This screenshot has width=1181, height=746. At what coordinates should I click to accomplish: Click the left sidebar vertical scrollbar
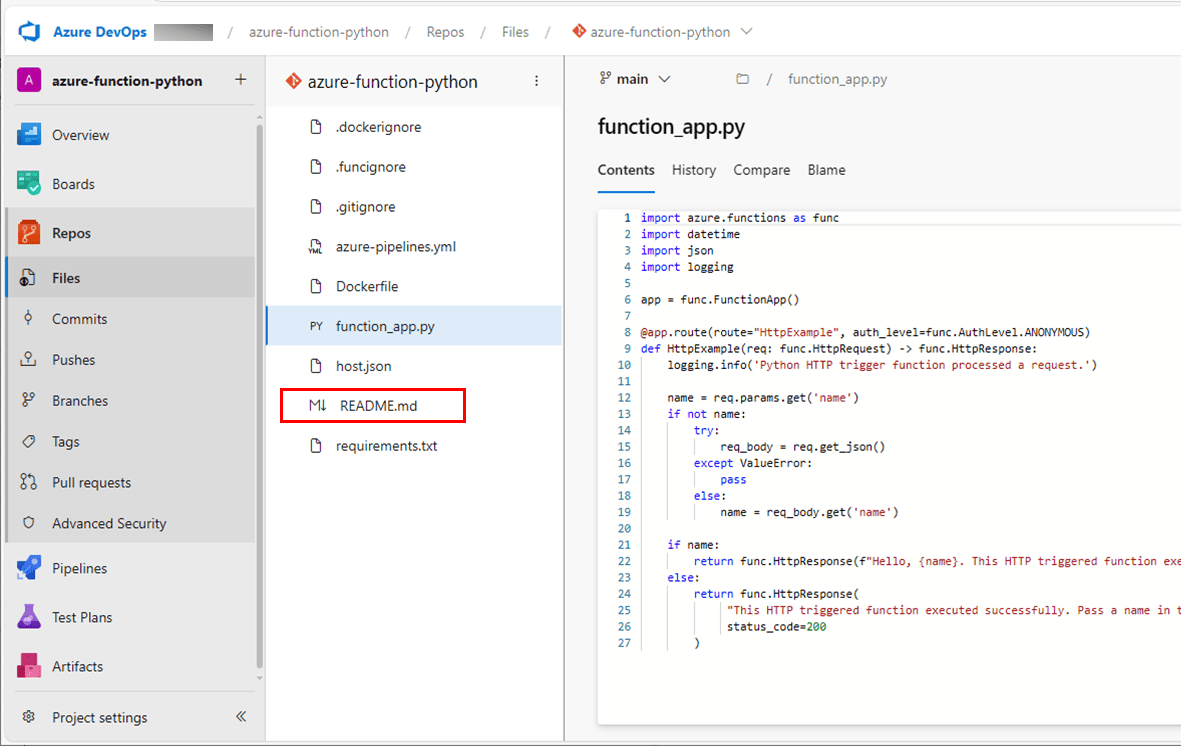click(260, 396)
